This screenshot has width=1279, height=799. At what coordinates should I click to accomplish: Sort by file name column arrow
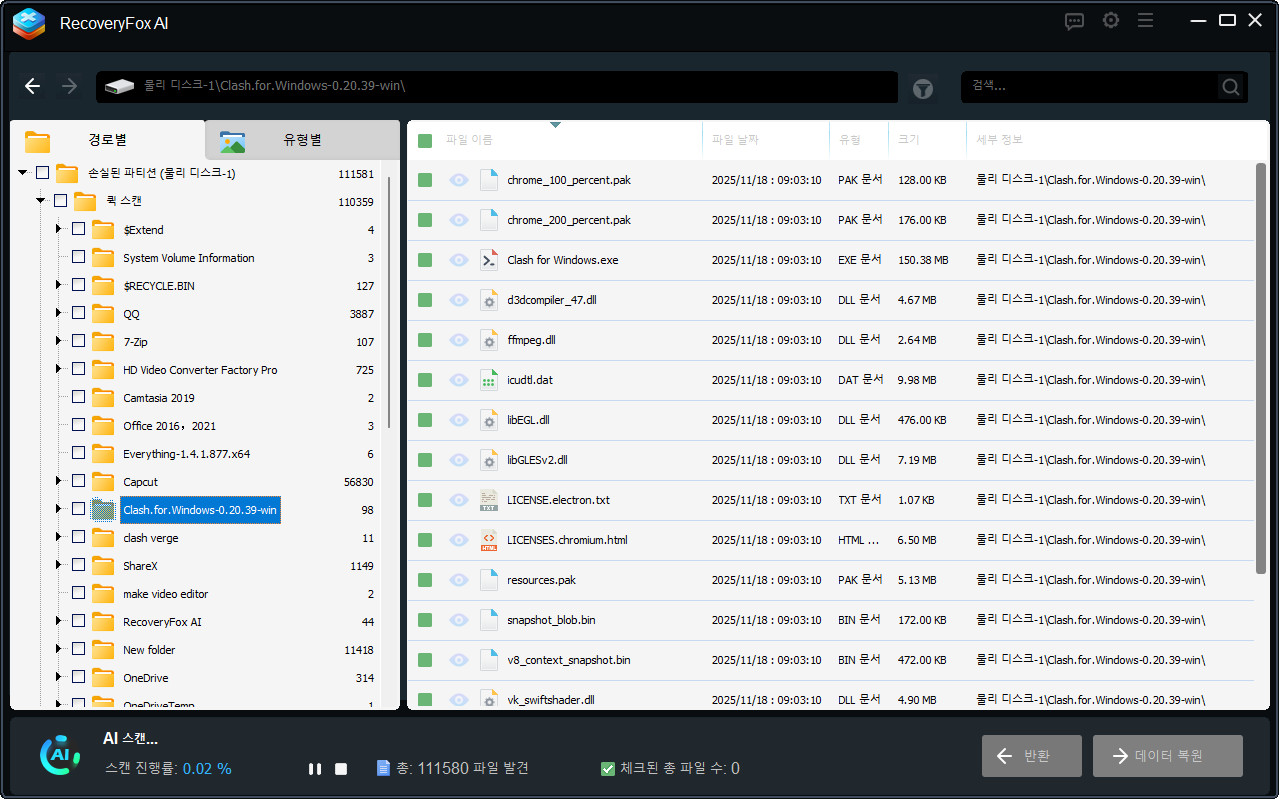(x=555, y=125)
